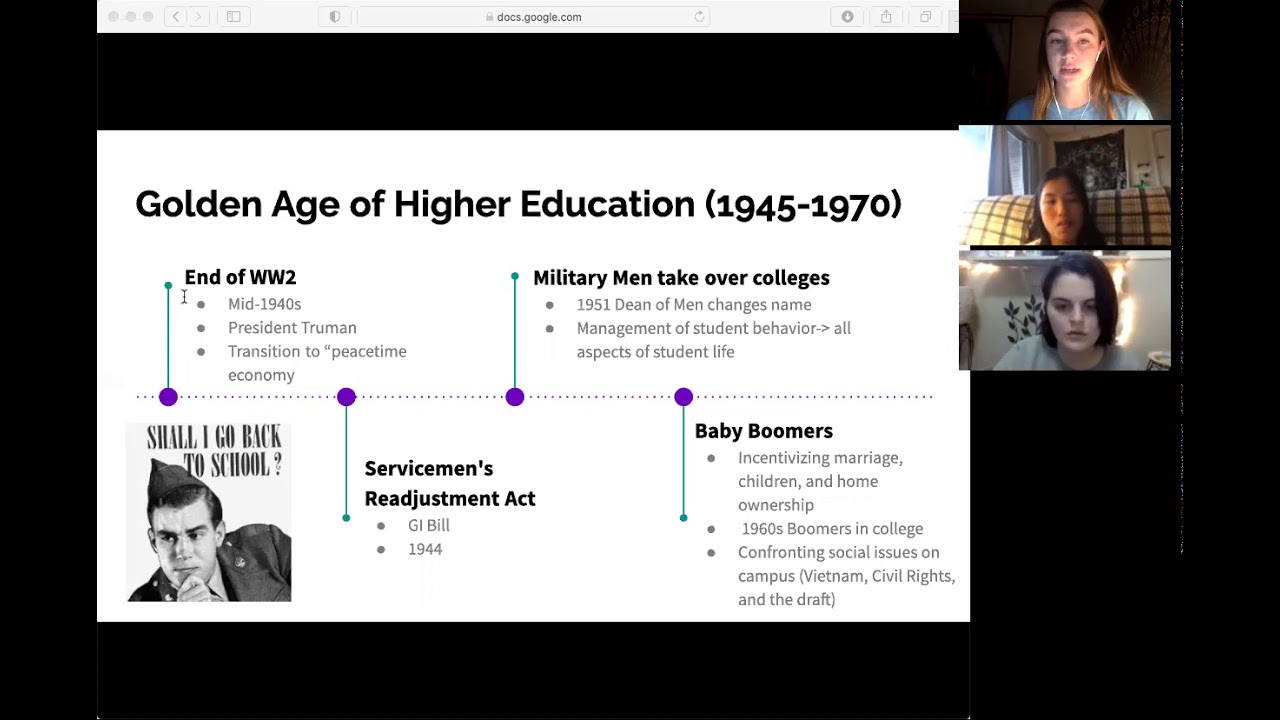Select the End of WW2 heading
The image size is (1280, 720).
tap(240, 277)
